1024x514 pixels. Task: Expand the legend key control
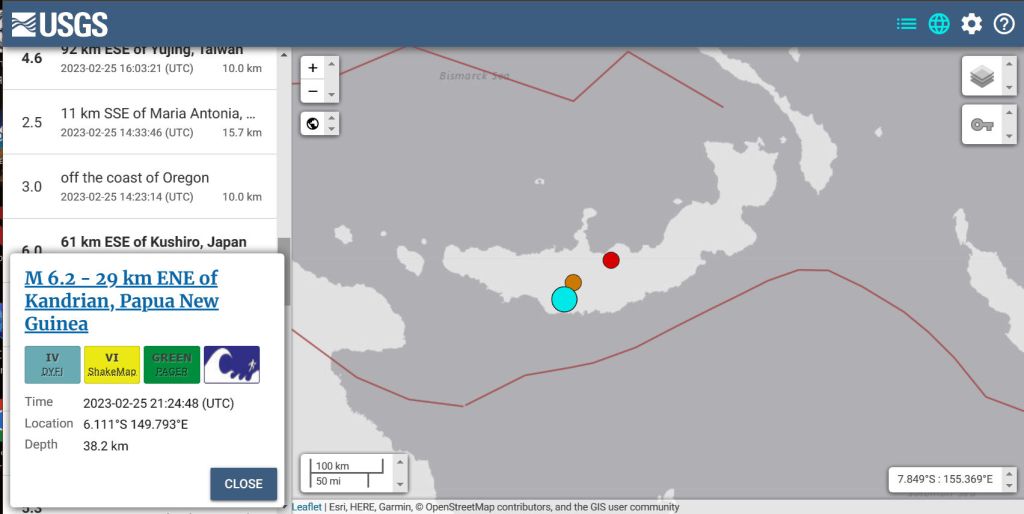click(982, 125)
